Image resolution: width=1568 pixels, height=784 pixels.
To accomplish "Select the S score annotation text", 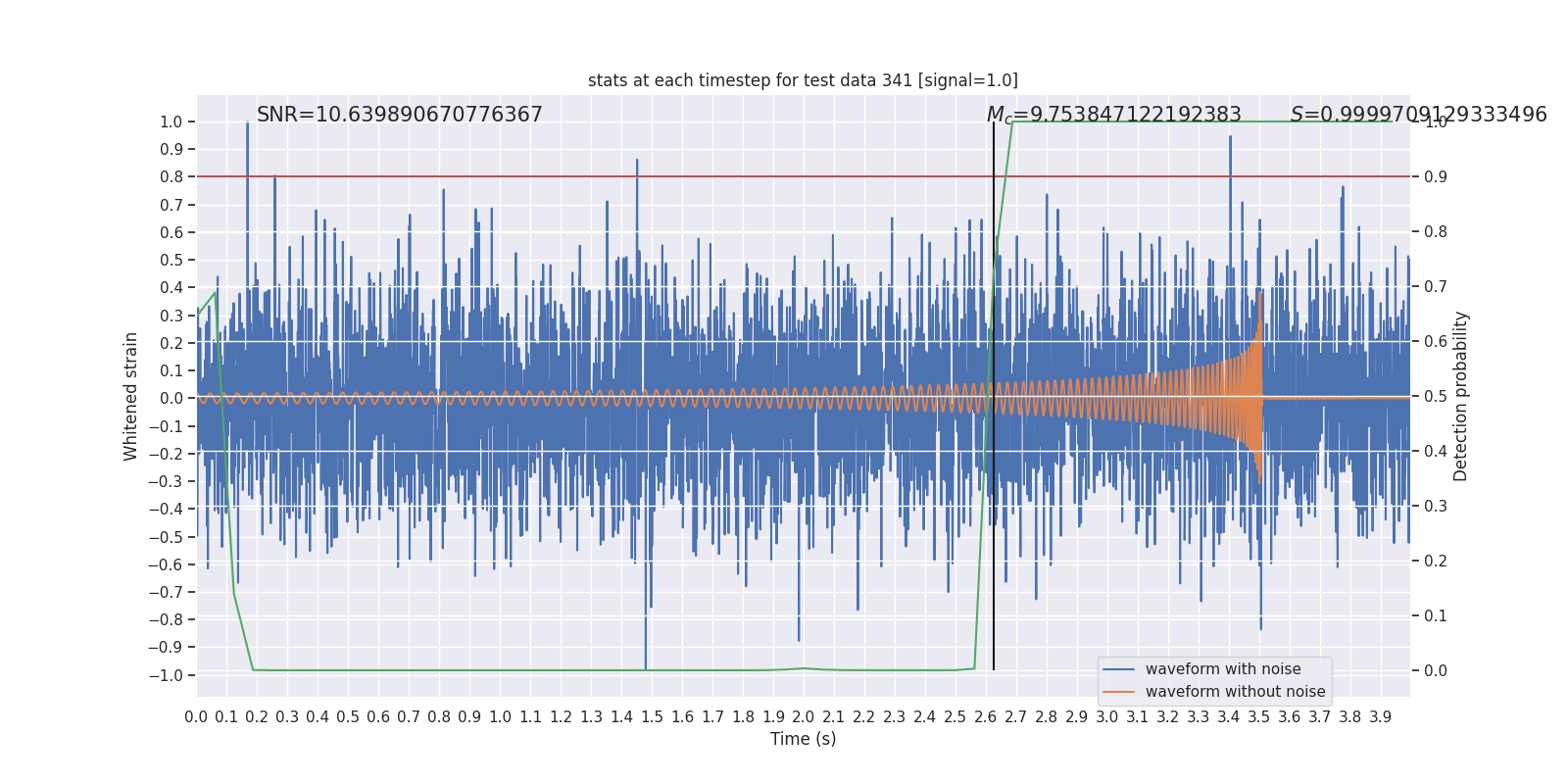I will [1418, 115].
